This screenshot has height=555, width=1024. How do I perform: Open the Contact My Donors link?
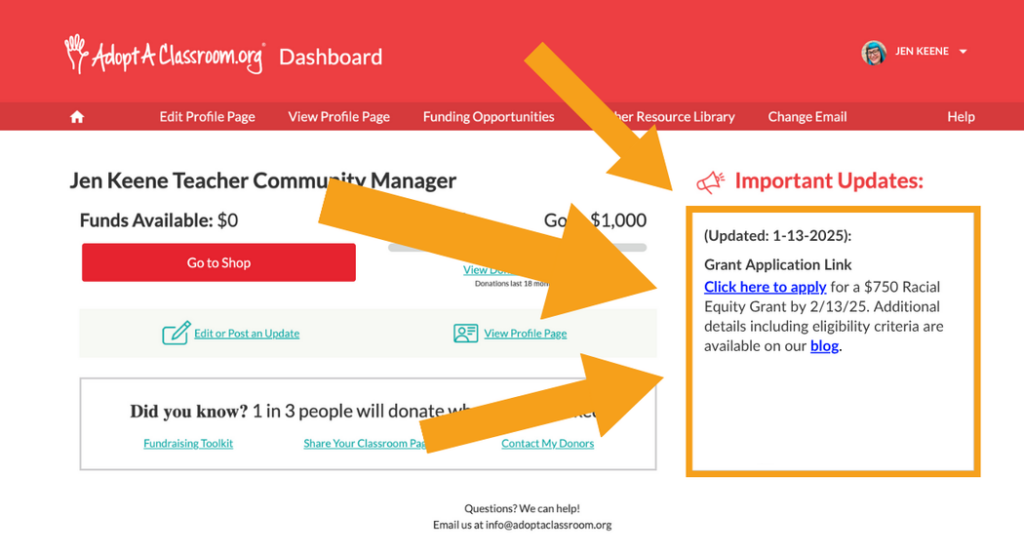[x=547, y=443]
